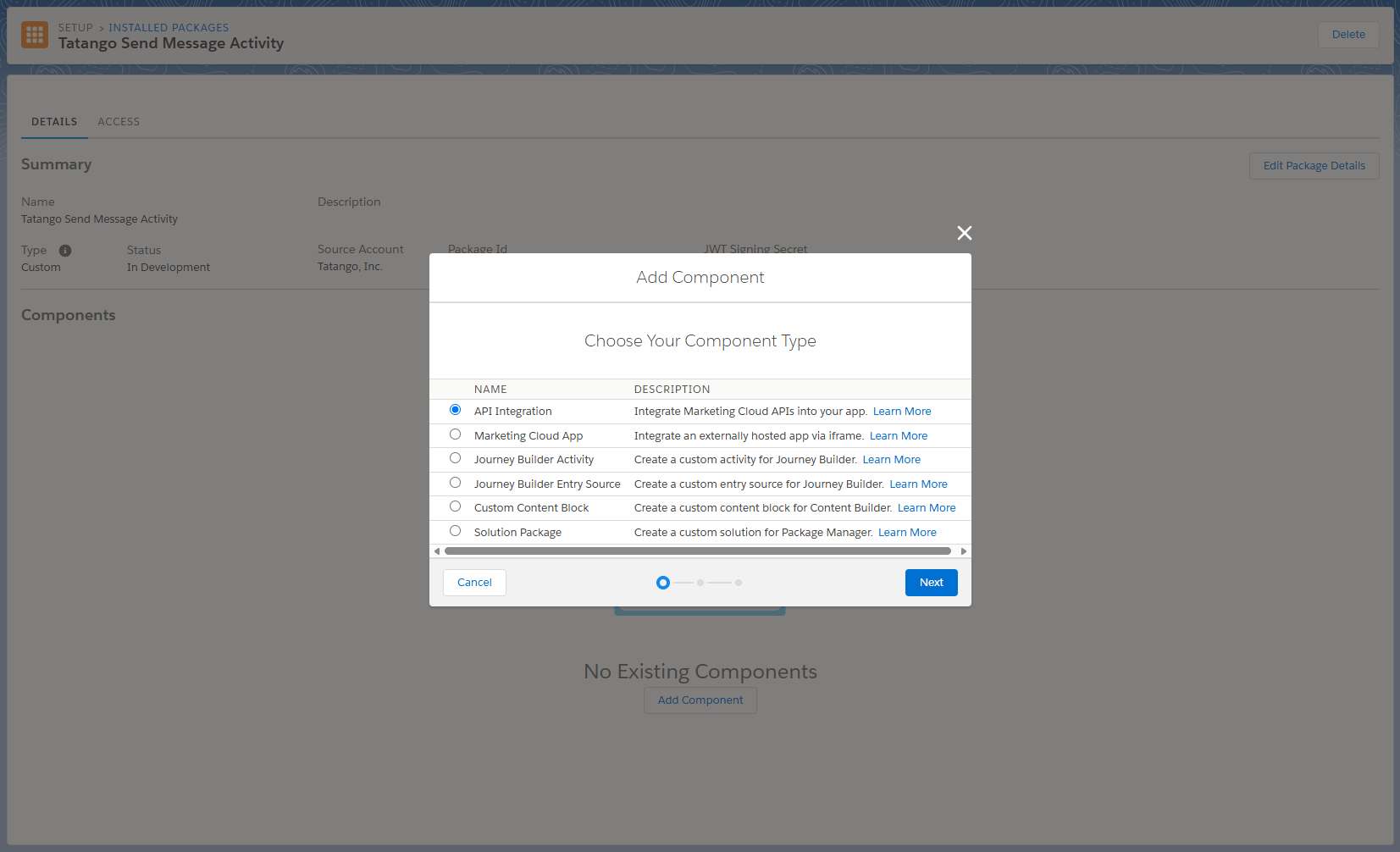1400x852 pixels.
Task: Open Learn More for Marketing Cloud App
Action: [899, 436]
